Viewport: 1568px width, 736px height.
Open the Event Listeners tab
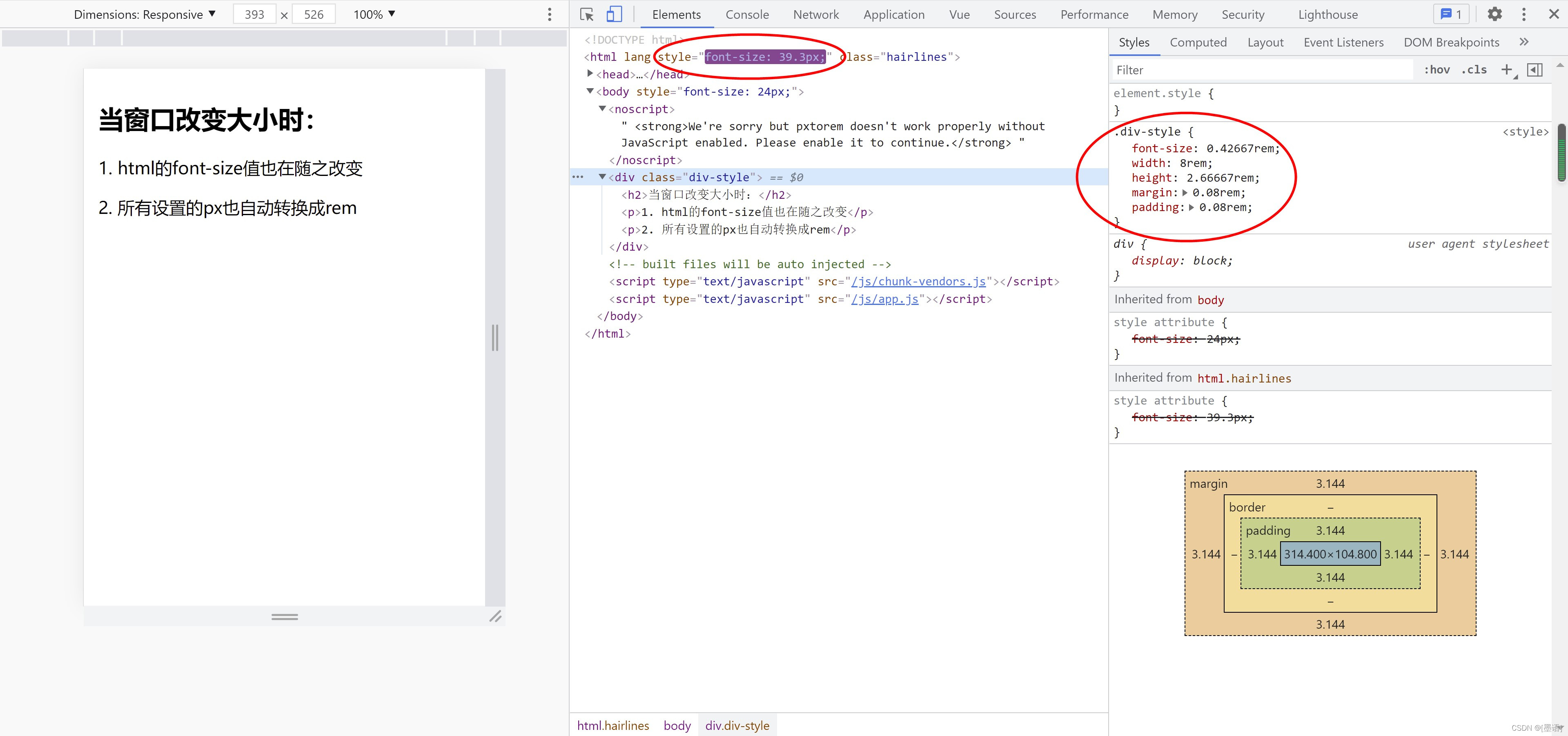pos(1343,42)
